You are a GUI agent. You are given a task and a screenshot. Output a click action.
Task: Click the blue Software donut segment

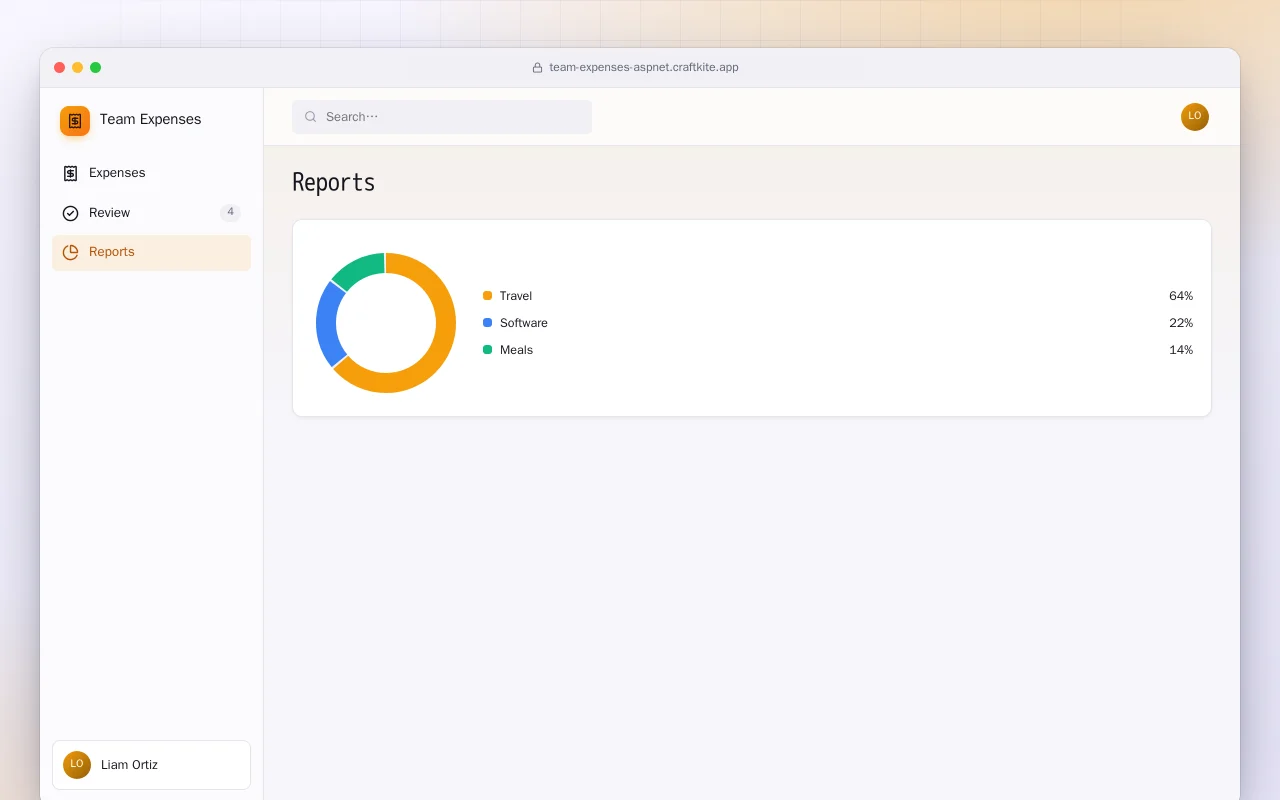tap(326, 323)
